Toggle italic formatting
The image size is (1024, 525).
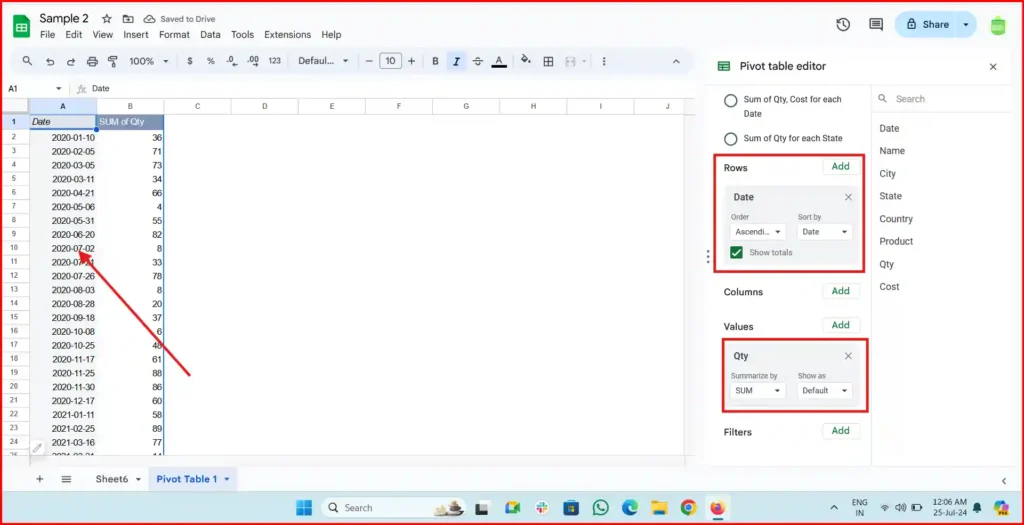(x=456, y=61)
